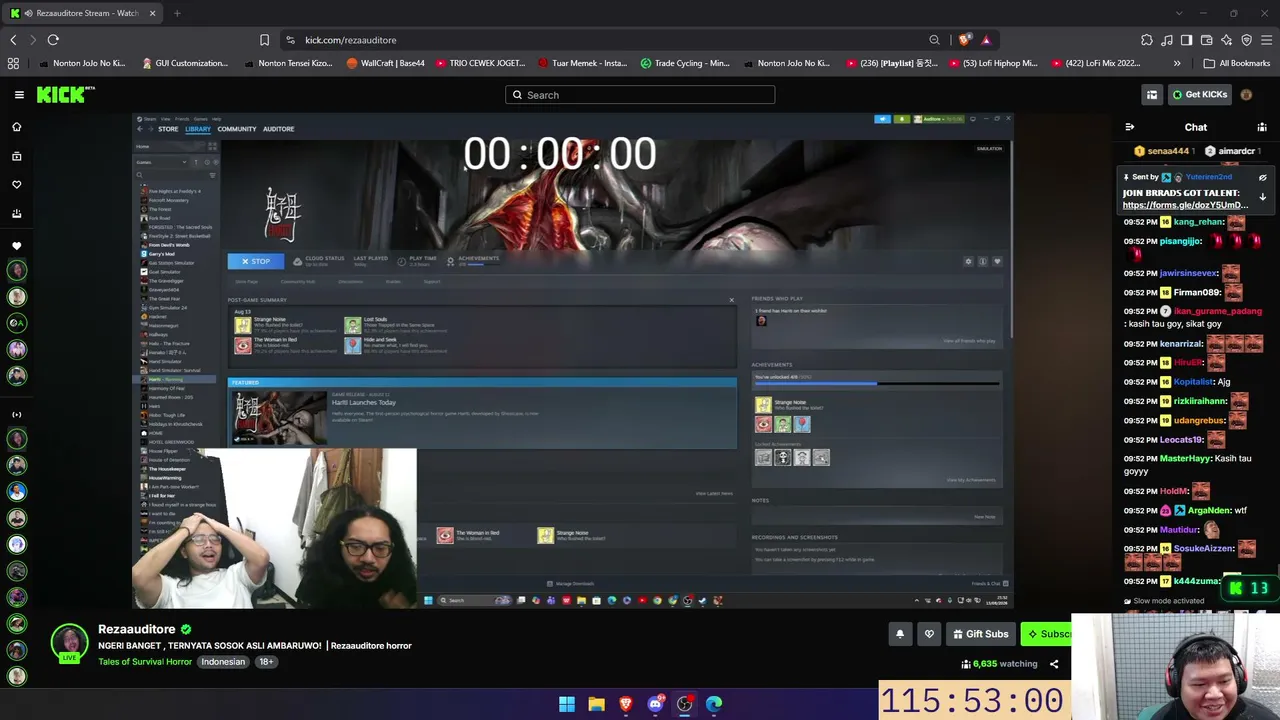Turn on notifications with the bell icon

[899, 634]
